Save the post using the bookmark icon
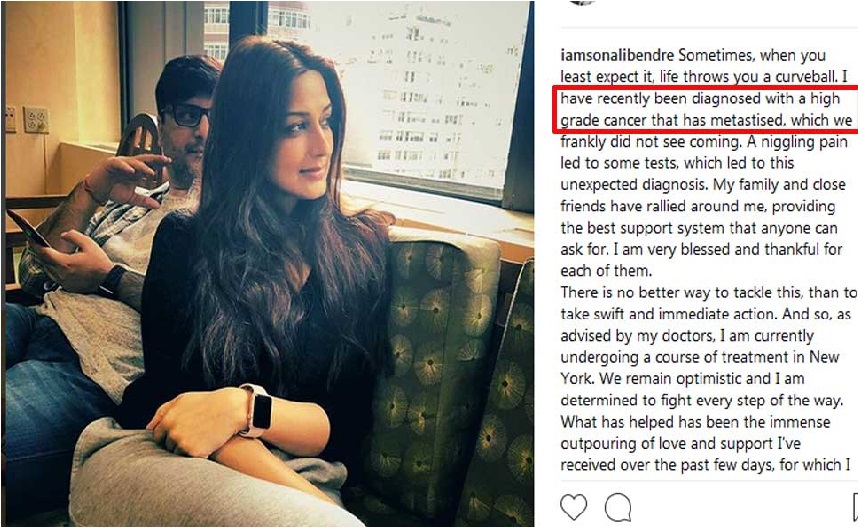 click(855, 507)
